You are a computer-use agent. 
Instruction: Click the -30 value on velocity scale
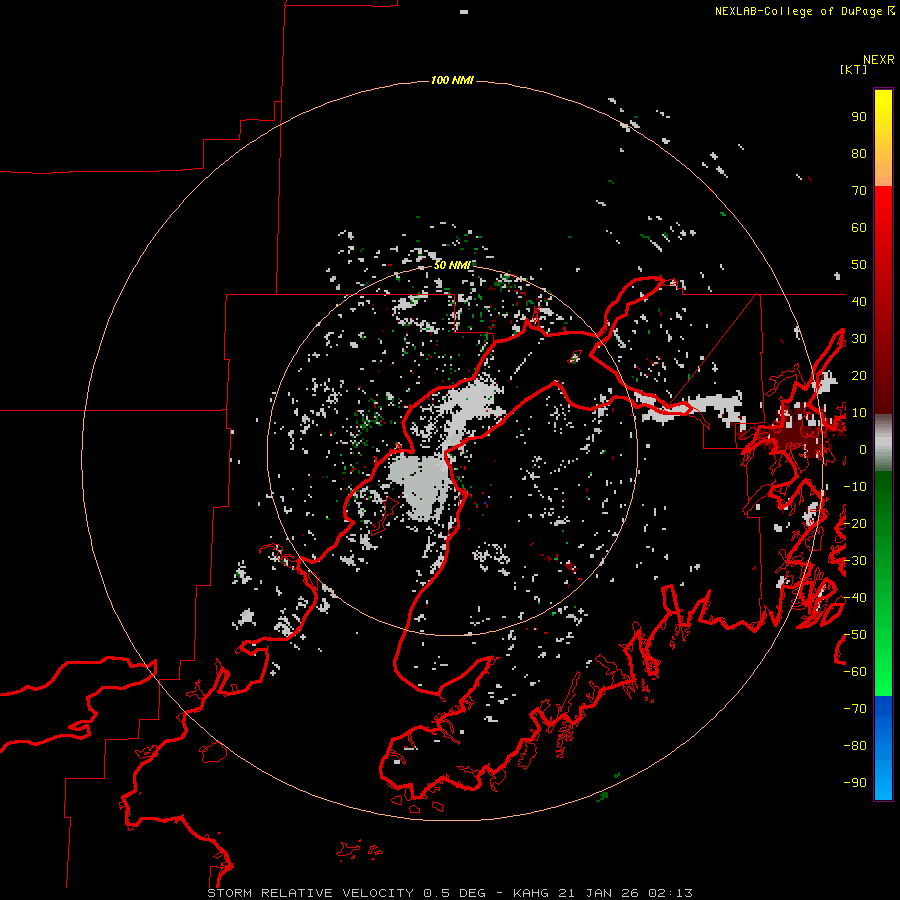coord(855,561)
